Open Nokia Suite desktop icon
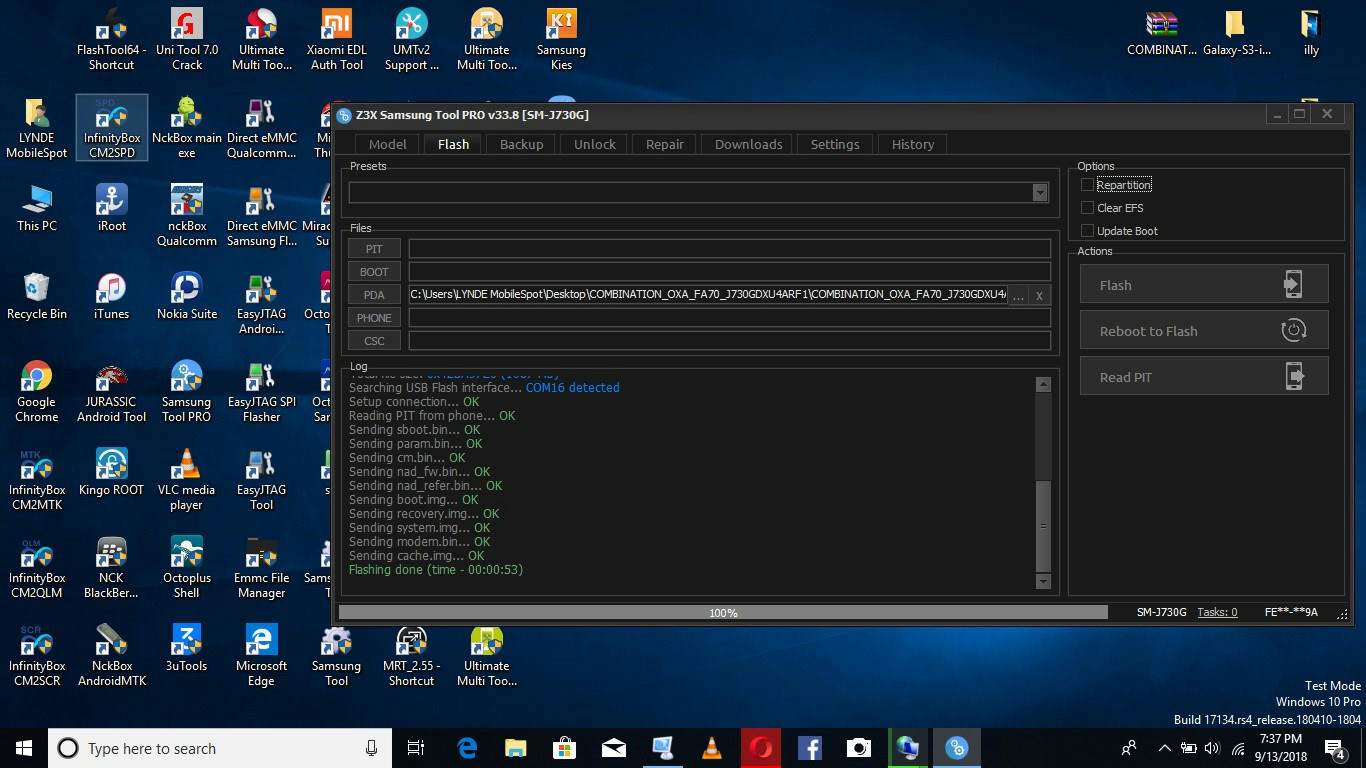 (186, 297)
